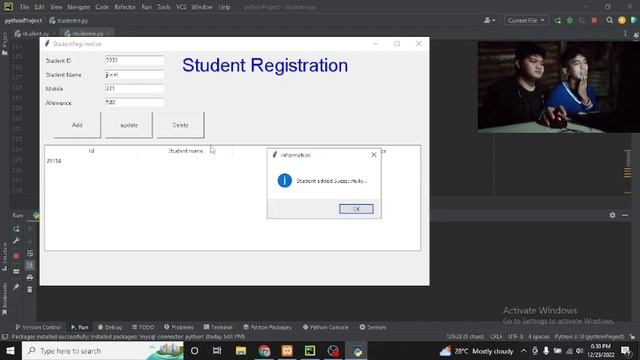Open the Window menu in PyCharm
This screenshot has width=640, height=360.
pos(202,7)
